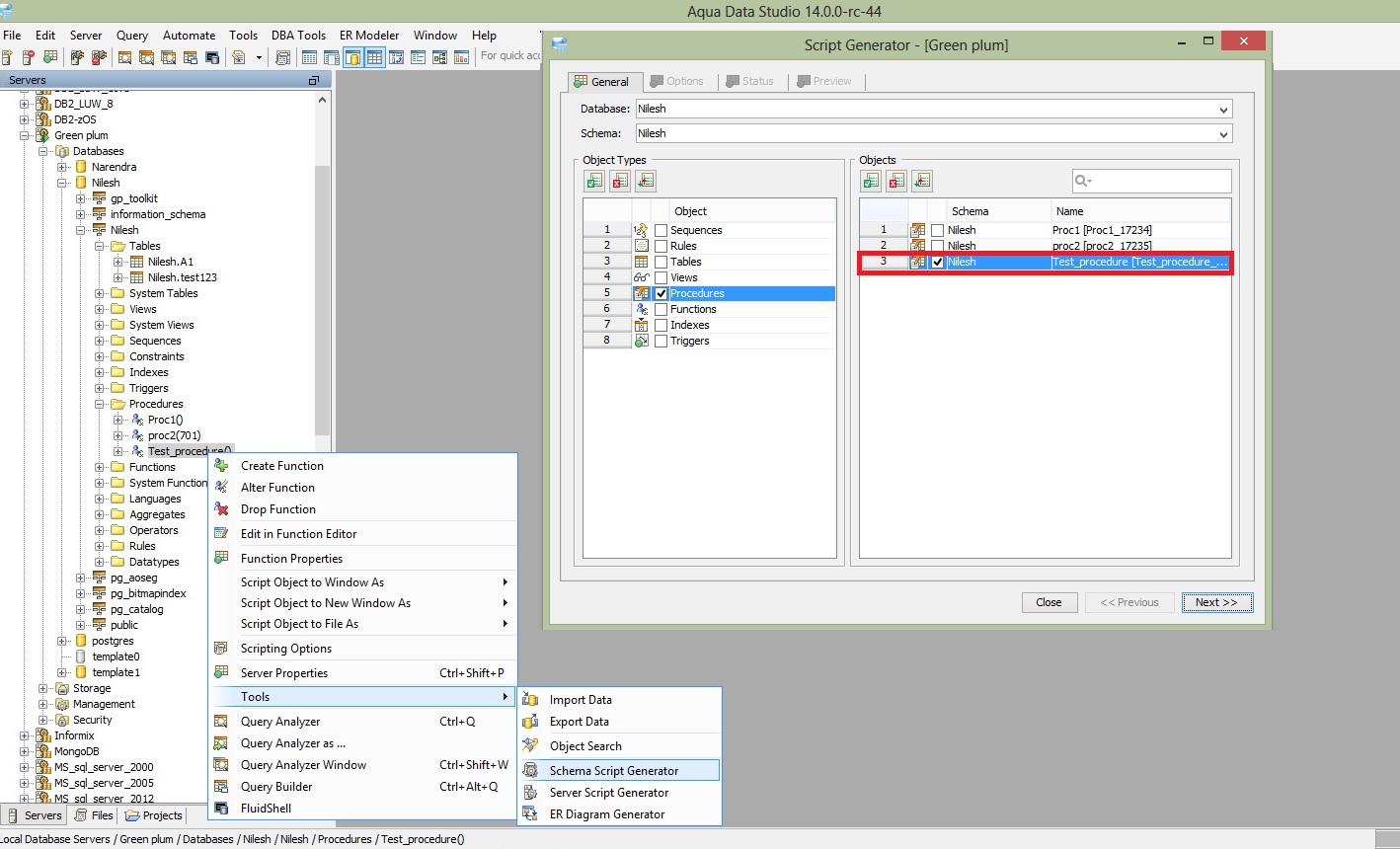Screen dimensions: 1400x849
Task: Click the Sequences type icon in object list
Action: (641, 230)
